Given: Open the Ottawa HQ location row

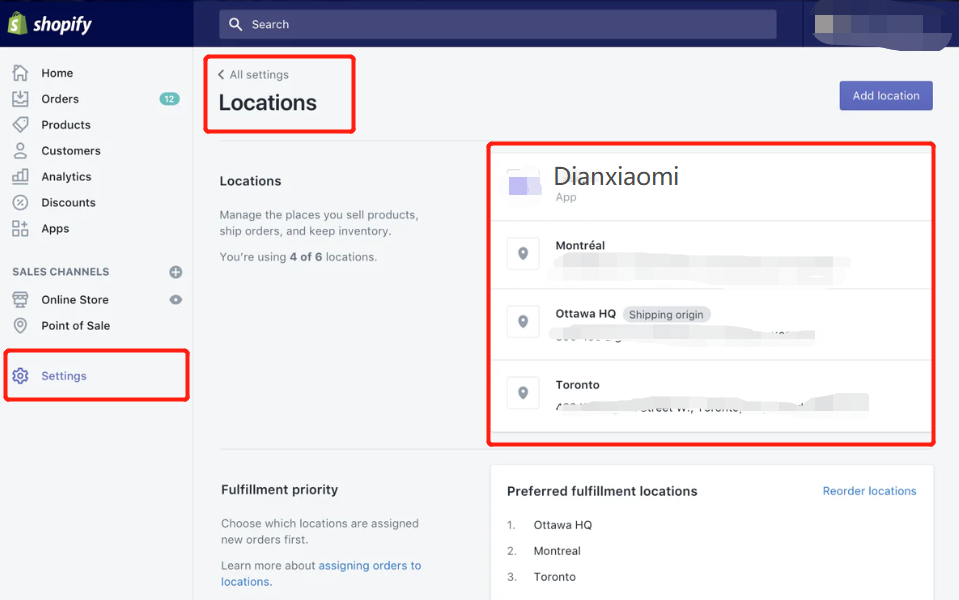Looking at the screenshot, I should (x=712, y=324).
